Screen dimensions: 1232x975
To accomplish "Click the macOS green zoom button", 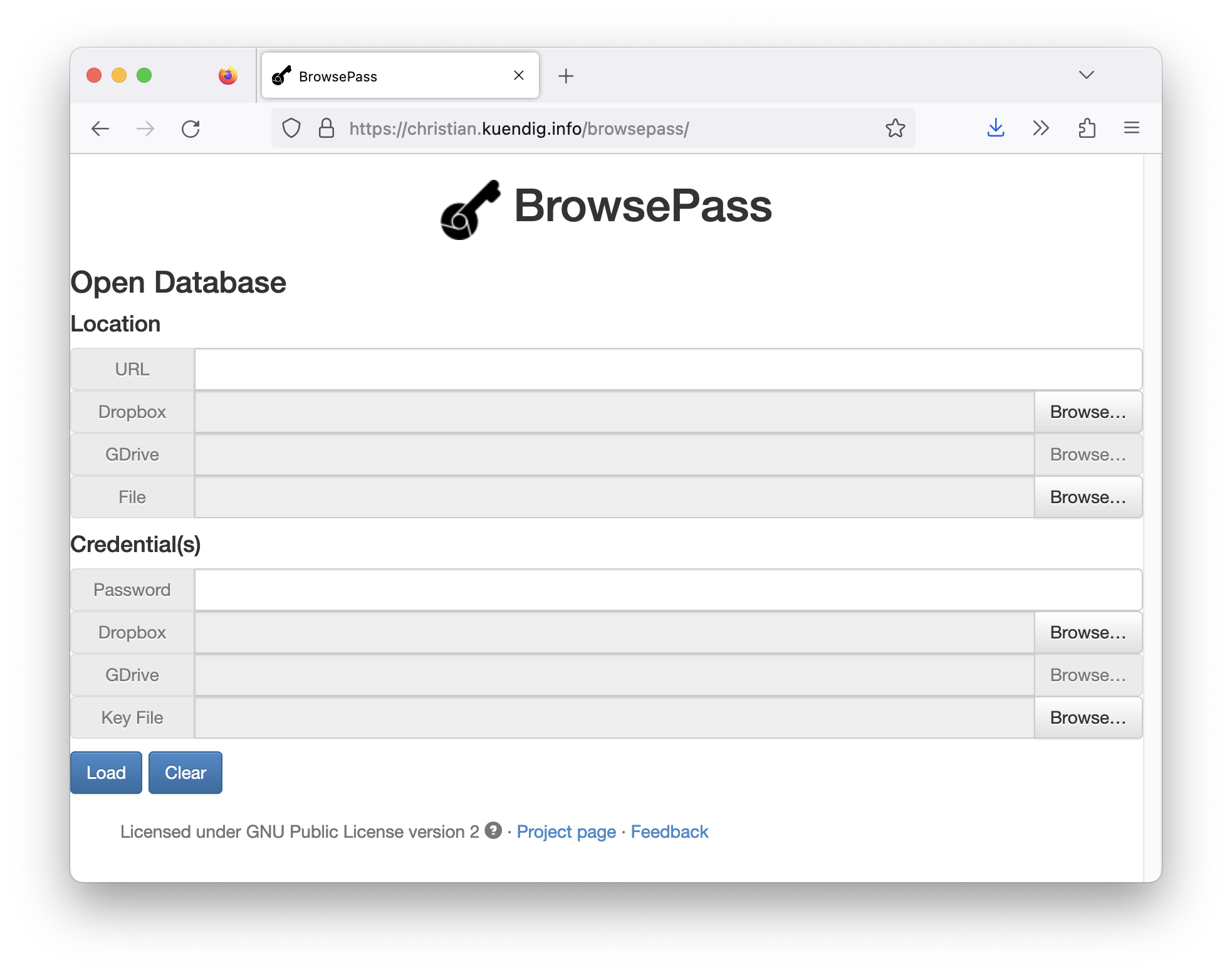I will click(x=144, y=75).
